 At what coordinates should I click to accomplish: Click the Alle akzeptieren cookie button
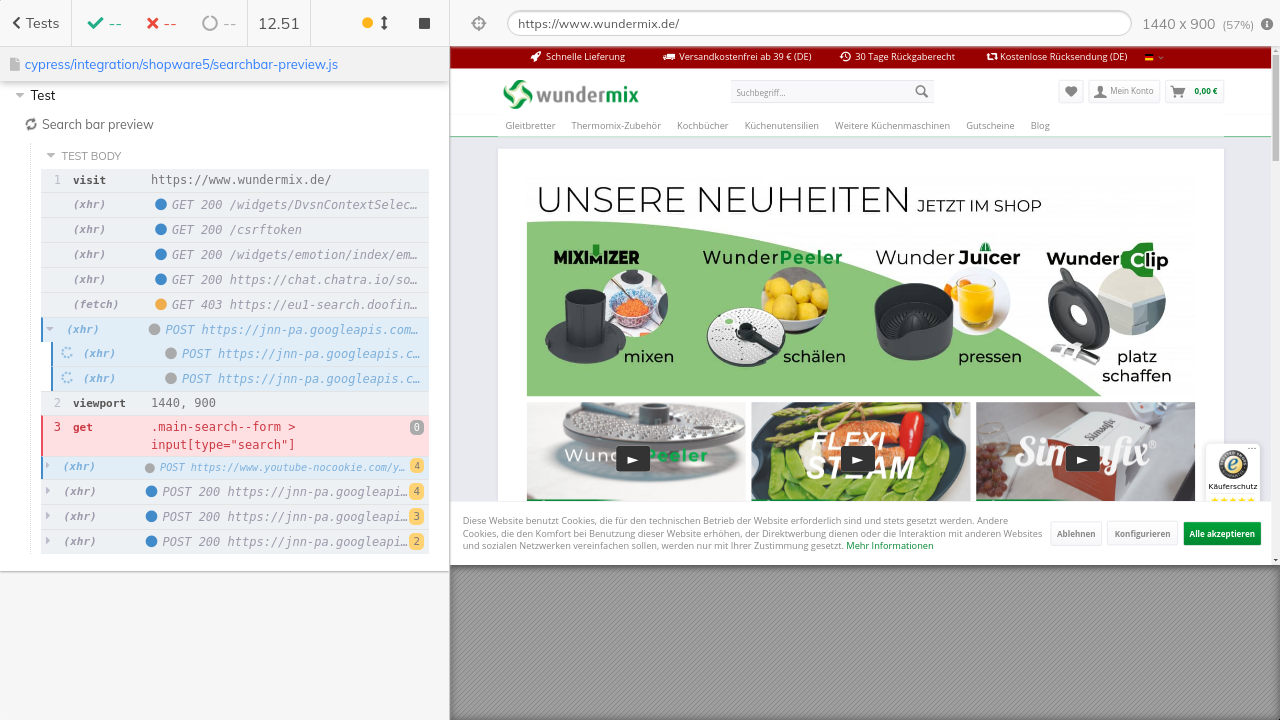point(1221,534)
